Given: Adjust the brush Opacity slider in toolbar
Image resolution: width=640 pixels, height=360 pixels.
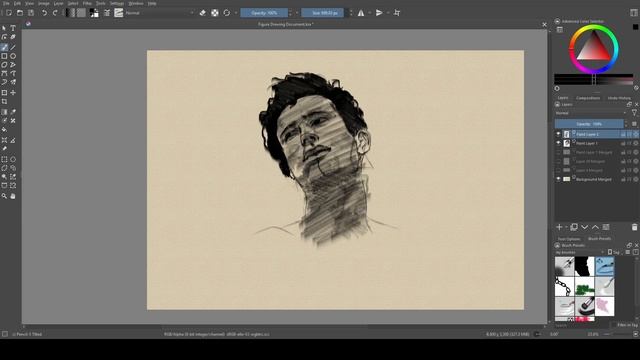Looking at the screenshot, I should [x=264, y=13].
